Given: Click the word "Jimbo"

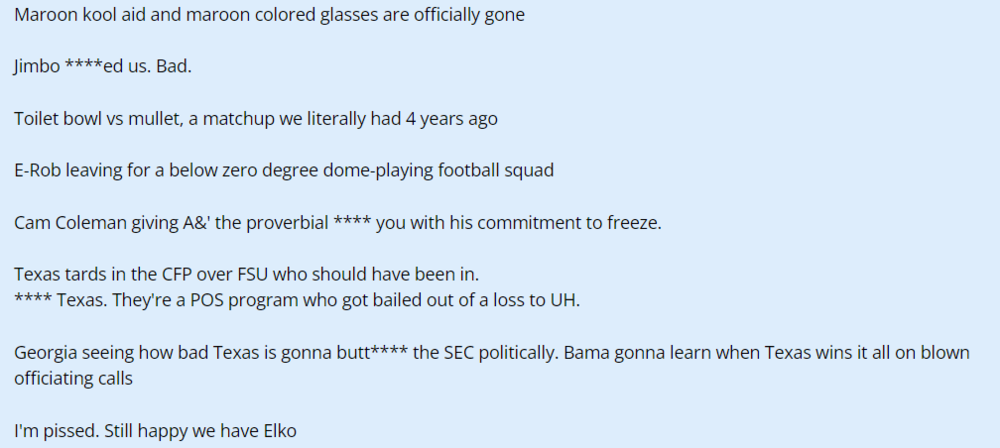Looking at the screenshot, I should coord(36,68).
